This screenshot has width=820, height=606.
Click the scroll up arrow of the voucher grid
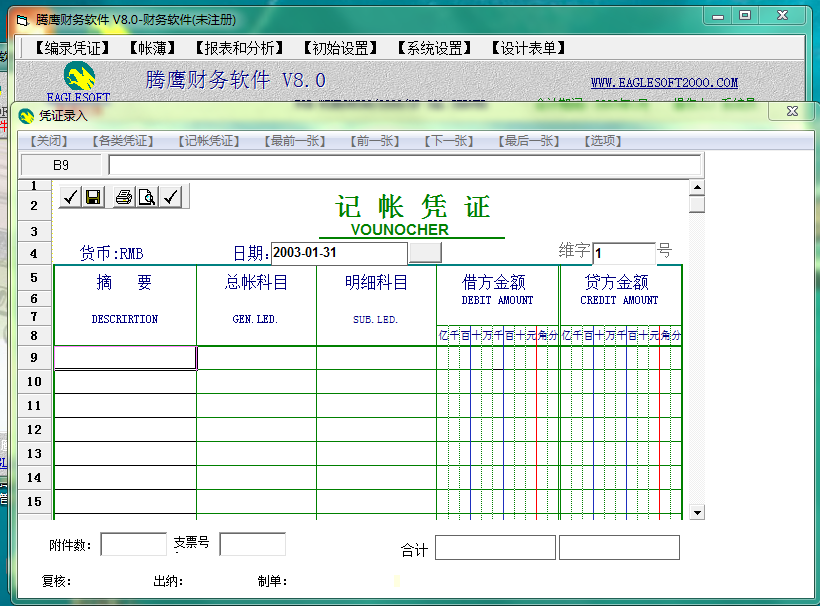[697, 187]
